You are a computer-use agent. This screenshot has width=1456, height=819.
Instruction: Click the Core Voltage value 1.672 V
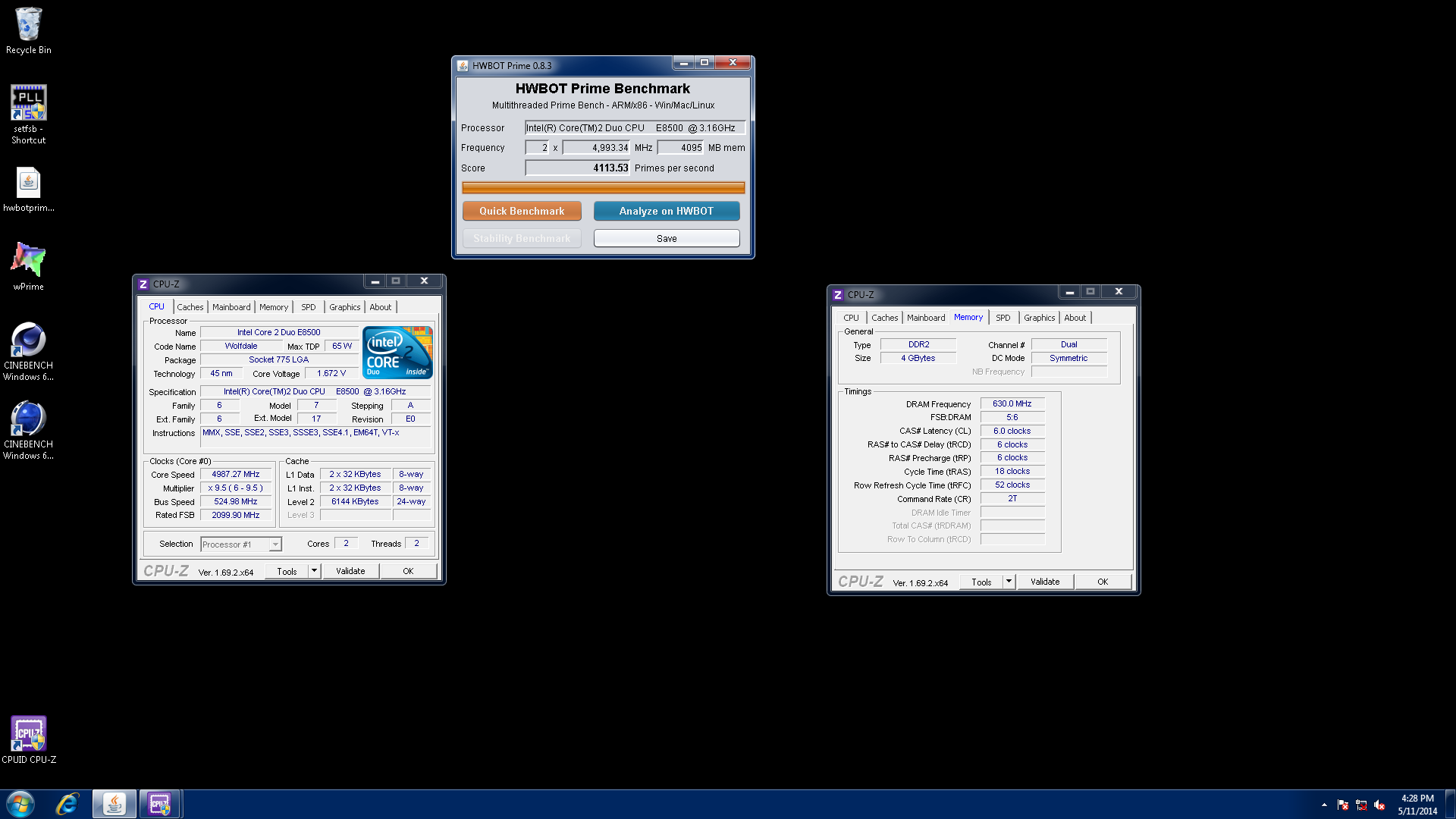331,373
